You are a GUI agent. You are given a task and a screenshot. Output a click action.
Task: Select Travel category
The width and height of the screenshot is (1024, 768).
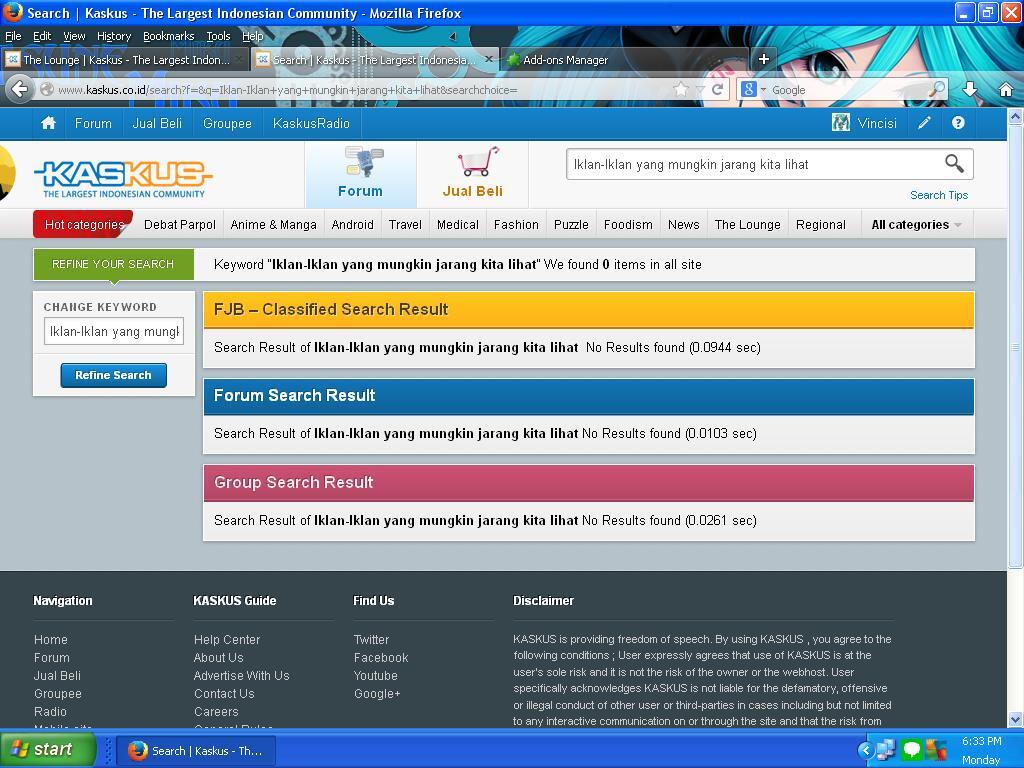[x=406, y=225]
